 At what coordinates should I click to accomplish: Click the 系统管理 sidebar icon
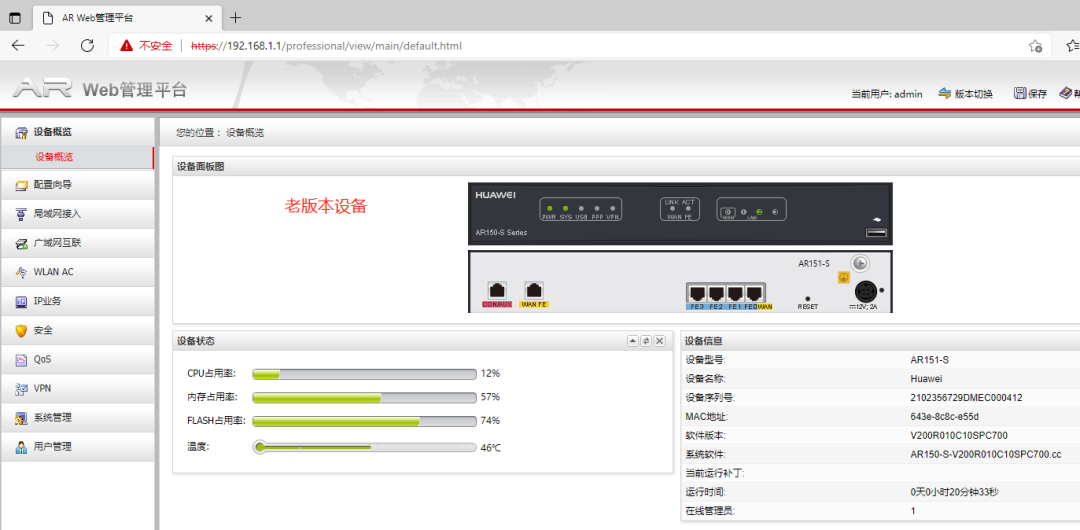(x=21, y=418)
